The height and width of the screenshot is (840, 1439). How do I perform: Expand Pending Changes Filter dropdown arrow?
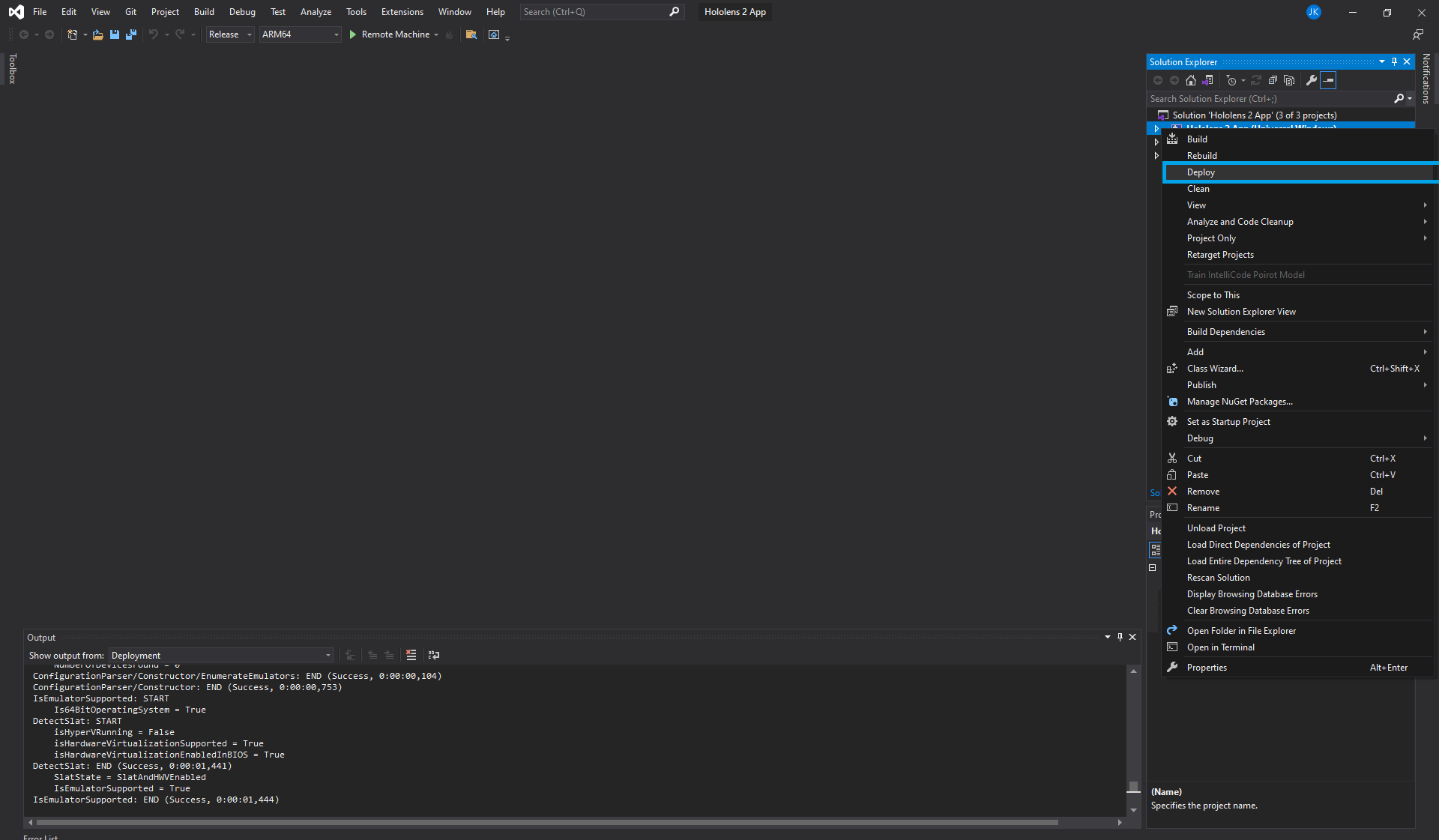click(1243, 80)
